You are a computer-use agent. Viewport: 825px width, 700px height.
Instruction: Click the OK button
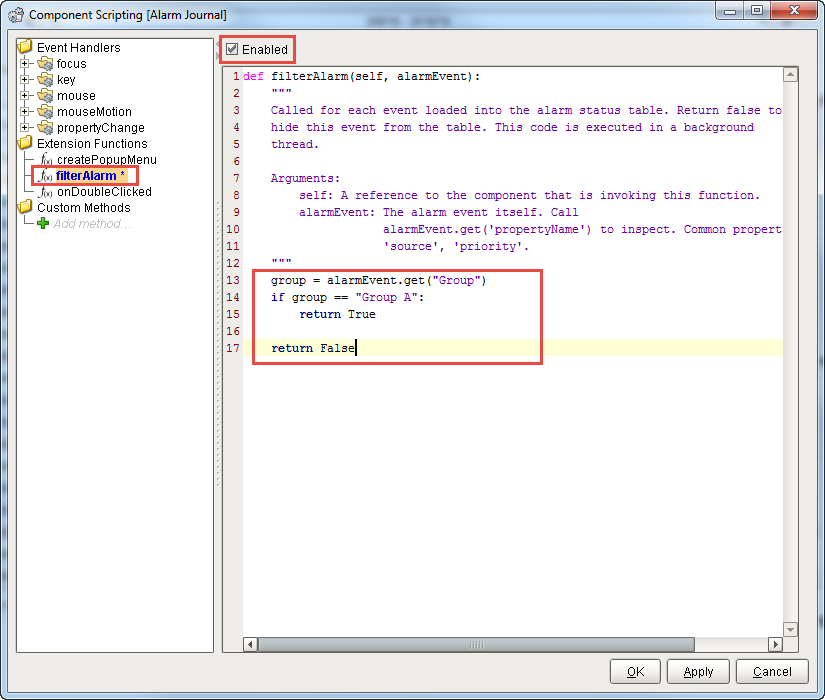coord(635,672)
